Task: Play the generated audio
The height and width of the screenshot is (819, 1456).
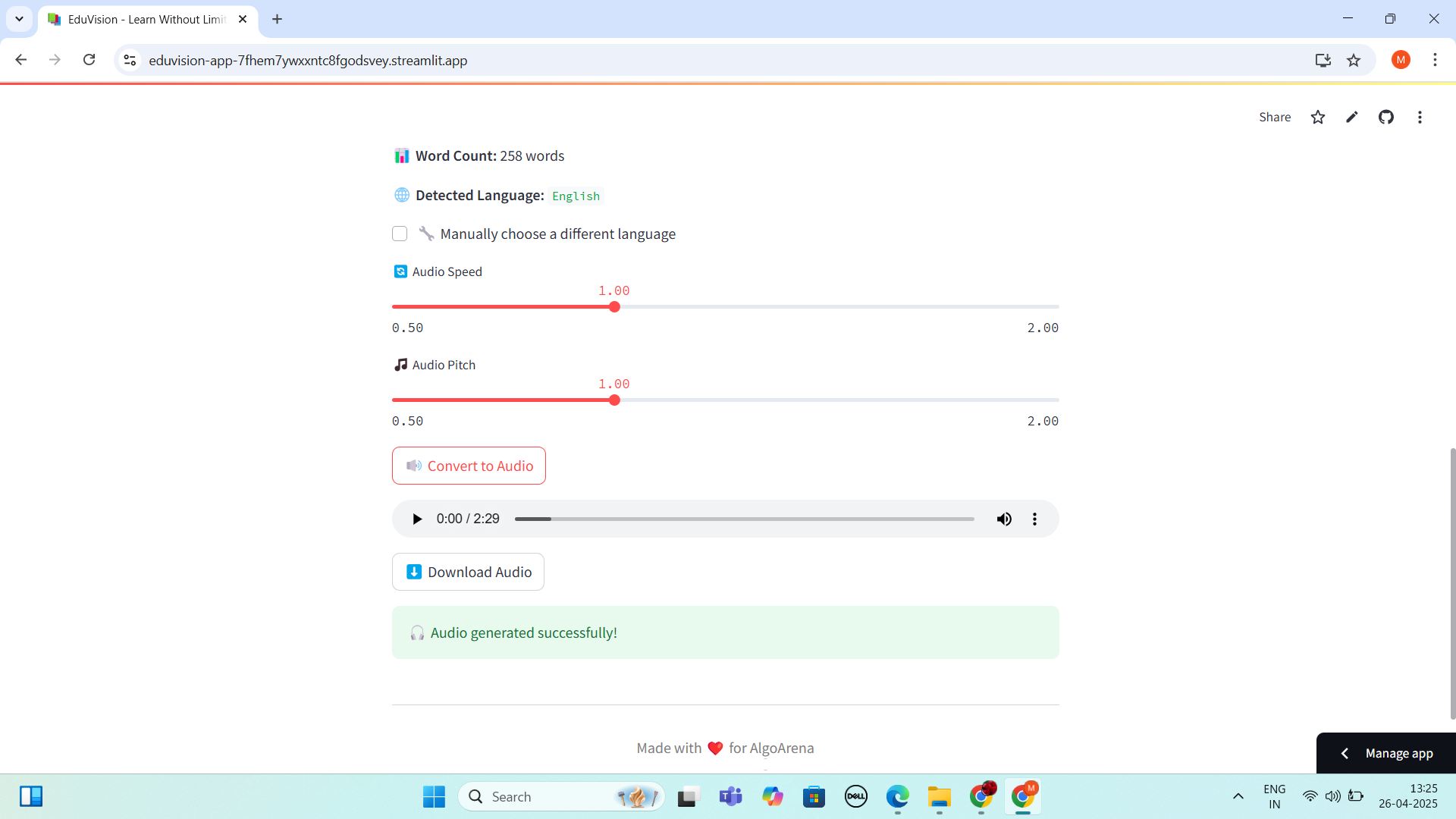Action: [x=416, y=519]
